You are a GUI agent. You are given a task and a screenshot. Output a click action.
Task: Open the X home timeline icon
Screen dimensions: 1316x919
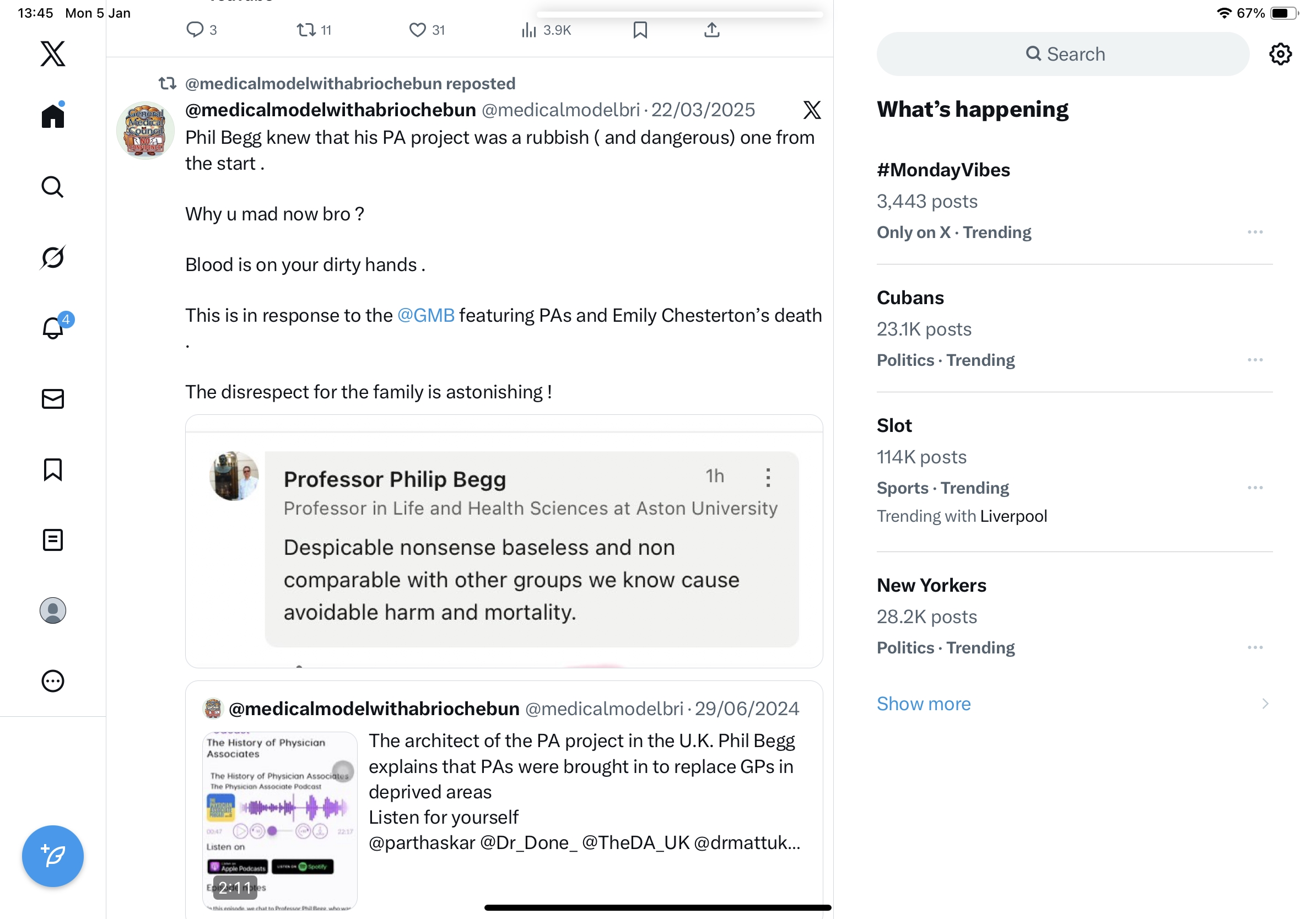[53, 116]
